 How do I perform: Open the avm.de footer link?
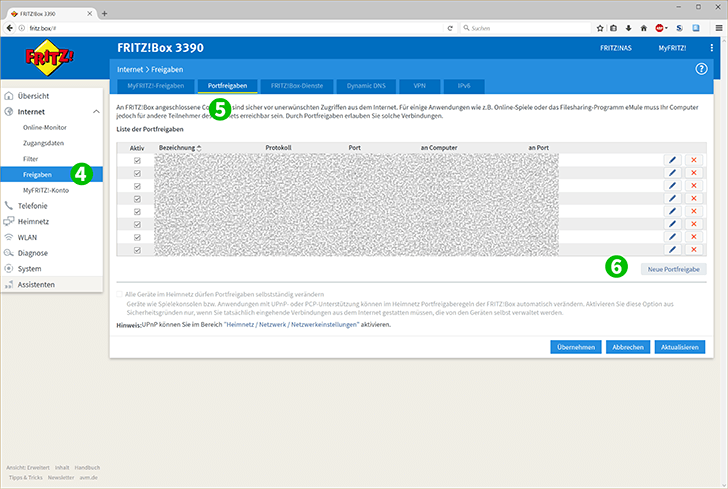point(88,477)
